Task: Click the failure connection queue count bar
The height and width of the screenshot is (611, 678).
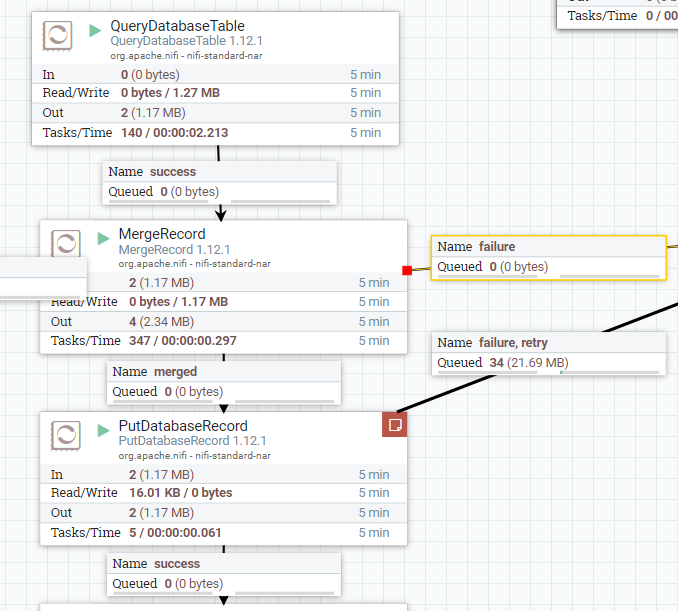Action: coord(487,276)
